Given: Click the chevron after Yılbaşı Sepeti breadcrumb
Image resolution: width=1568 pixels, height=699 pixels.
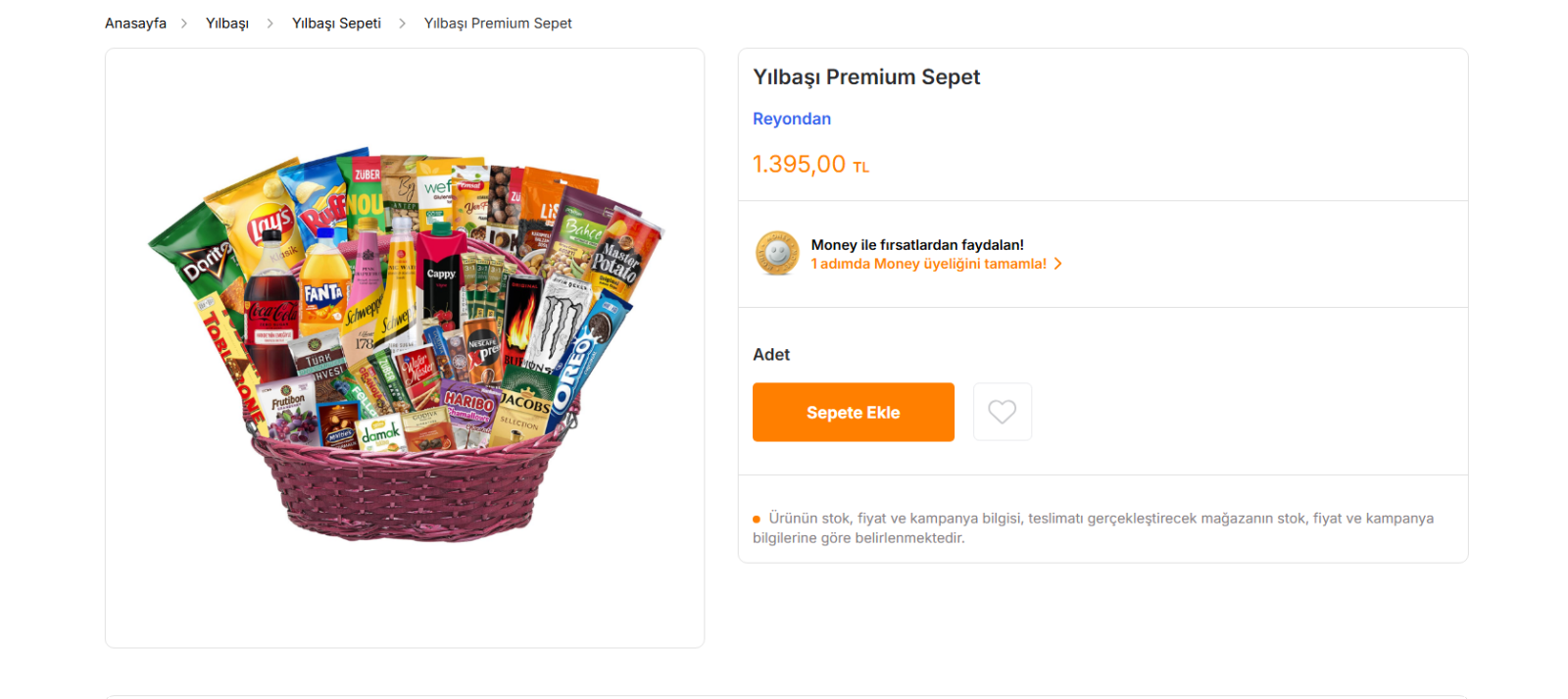Looking at the screenshot, I should 402,24.
